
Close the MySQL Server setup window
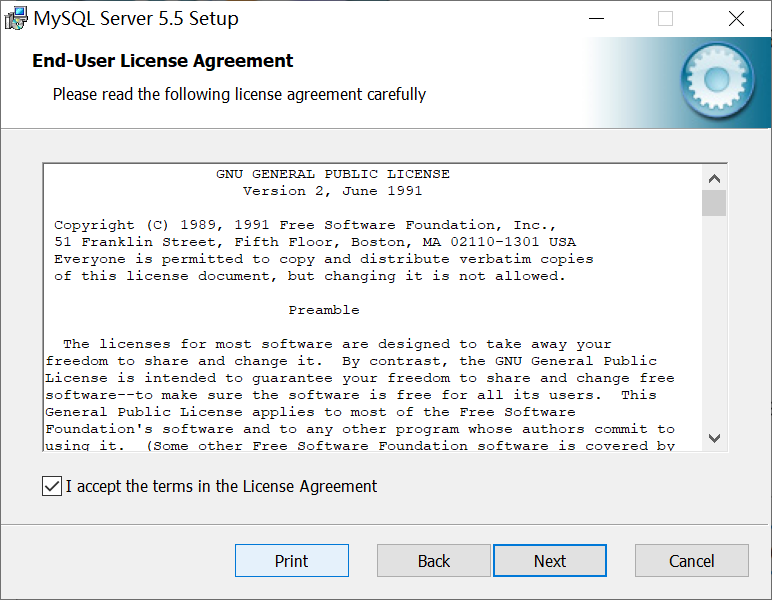click(736, 19)
